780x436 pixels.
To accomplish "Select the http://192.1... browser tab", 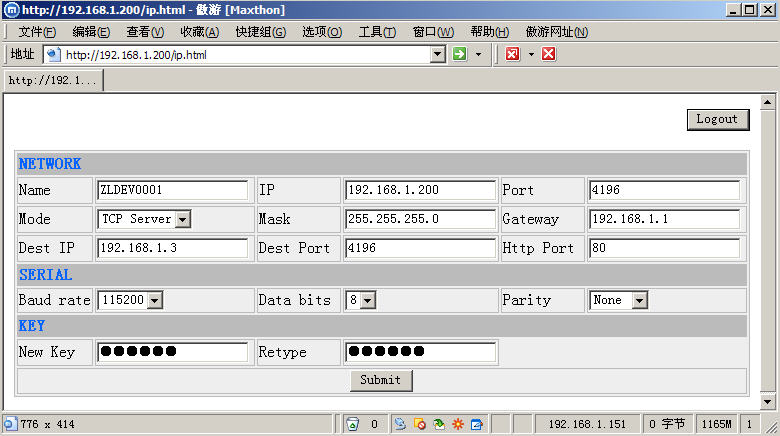I will [x=52, y=80].
